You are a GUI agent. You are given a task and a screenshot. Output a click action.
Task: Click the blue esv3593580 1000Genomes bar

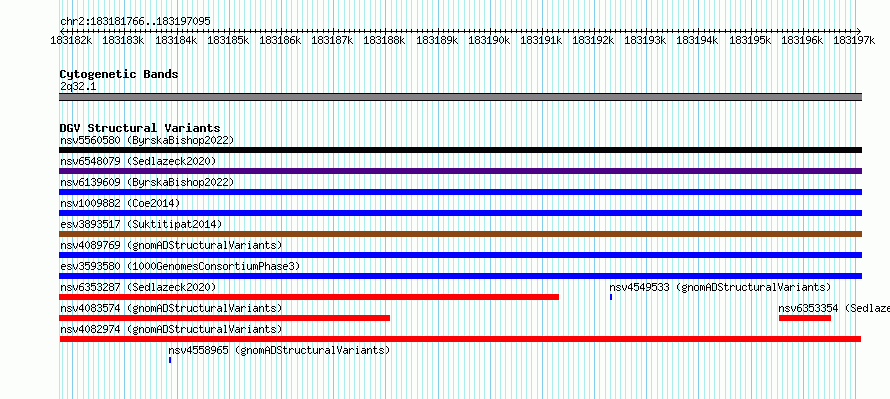point(460,276)
